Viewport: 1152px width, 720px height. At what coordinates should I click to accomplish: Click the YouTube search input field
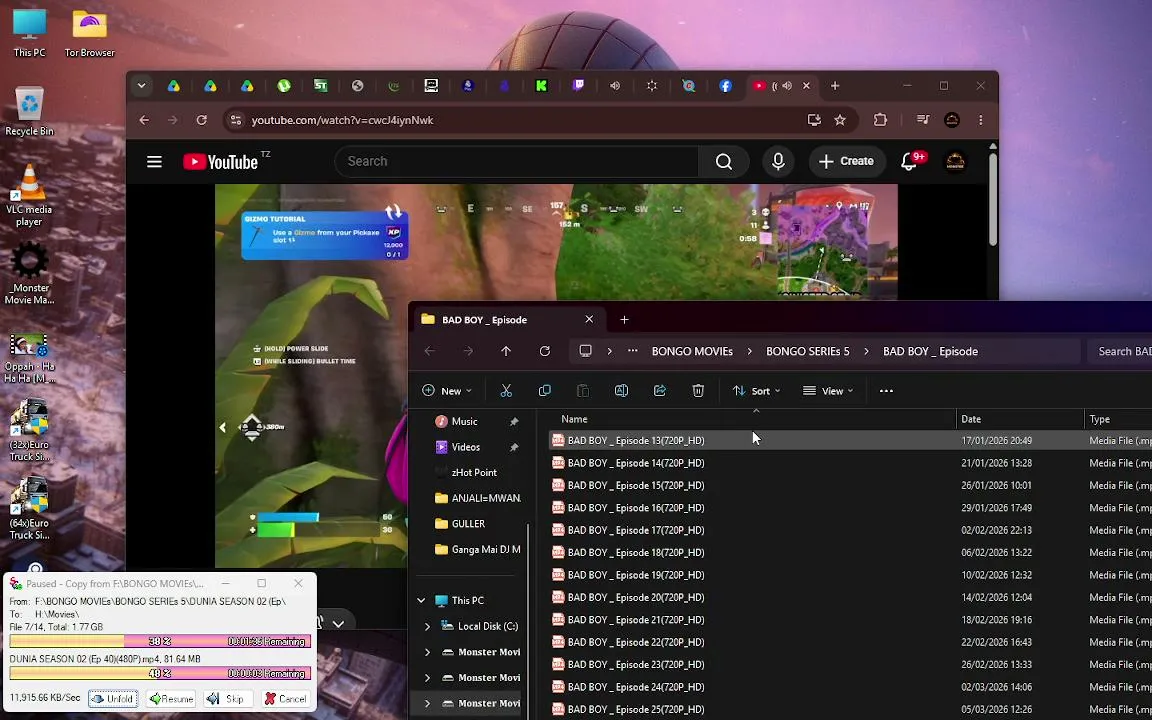coord(516,162)
